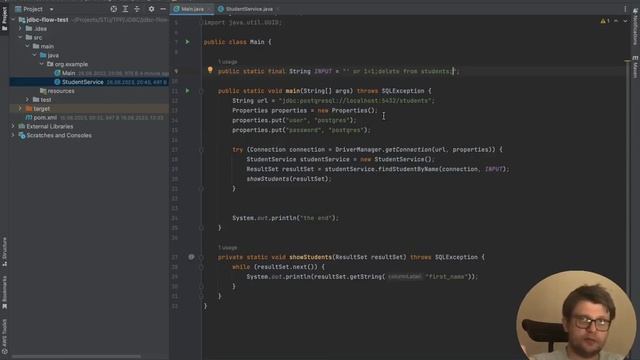Click the Scratches and Consoles icon
The height and width of the screenshot is (360, 640).
[22, 136]
